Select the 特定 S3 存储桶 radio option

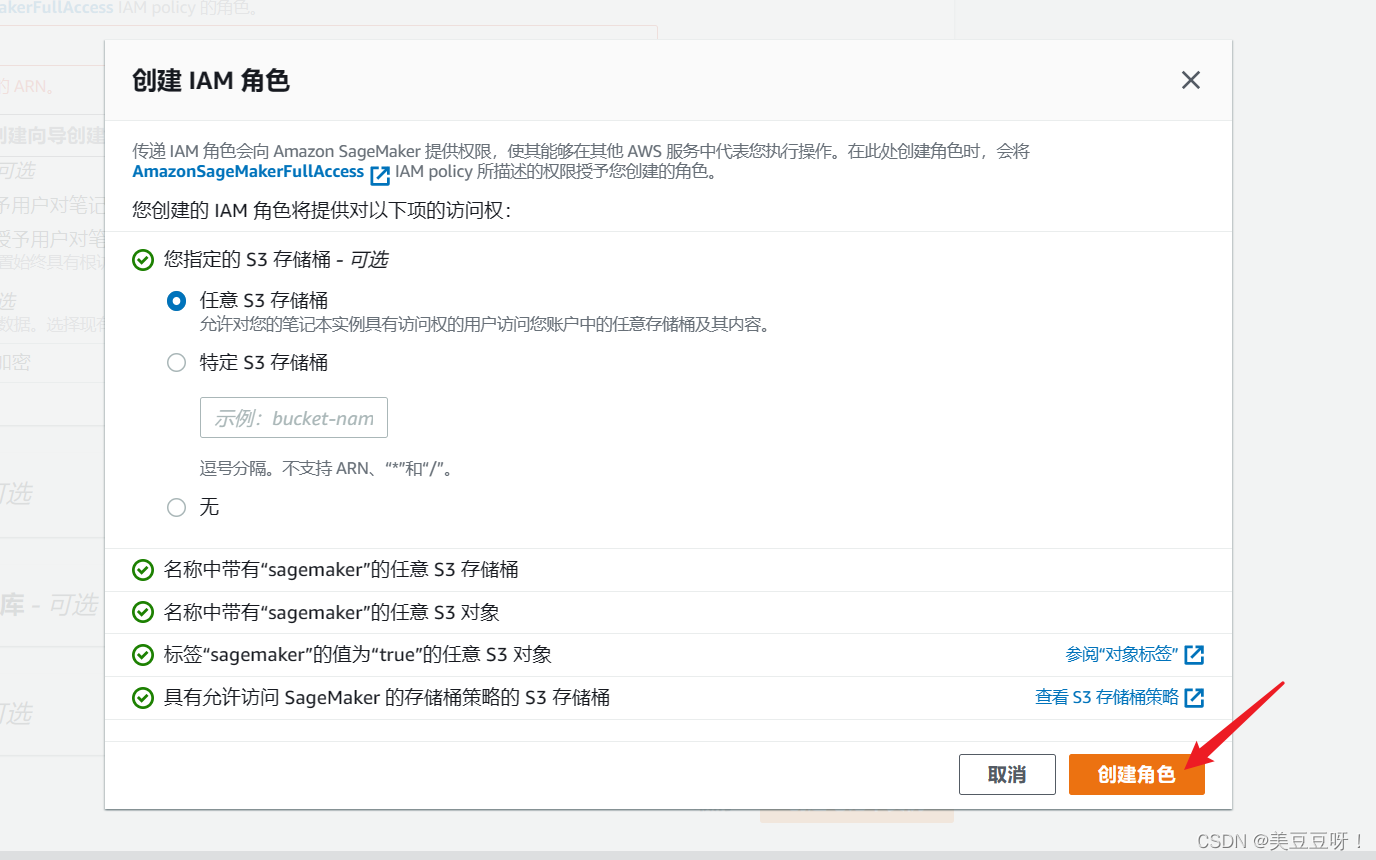point(177,362)
